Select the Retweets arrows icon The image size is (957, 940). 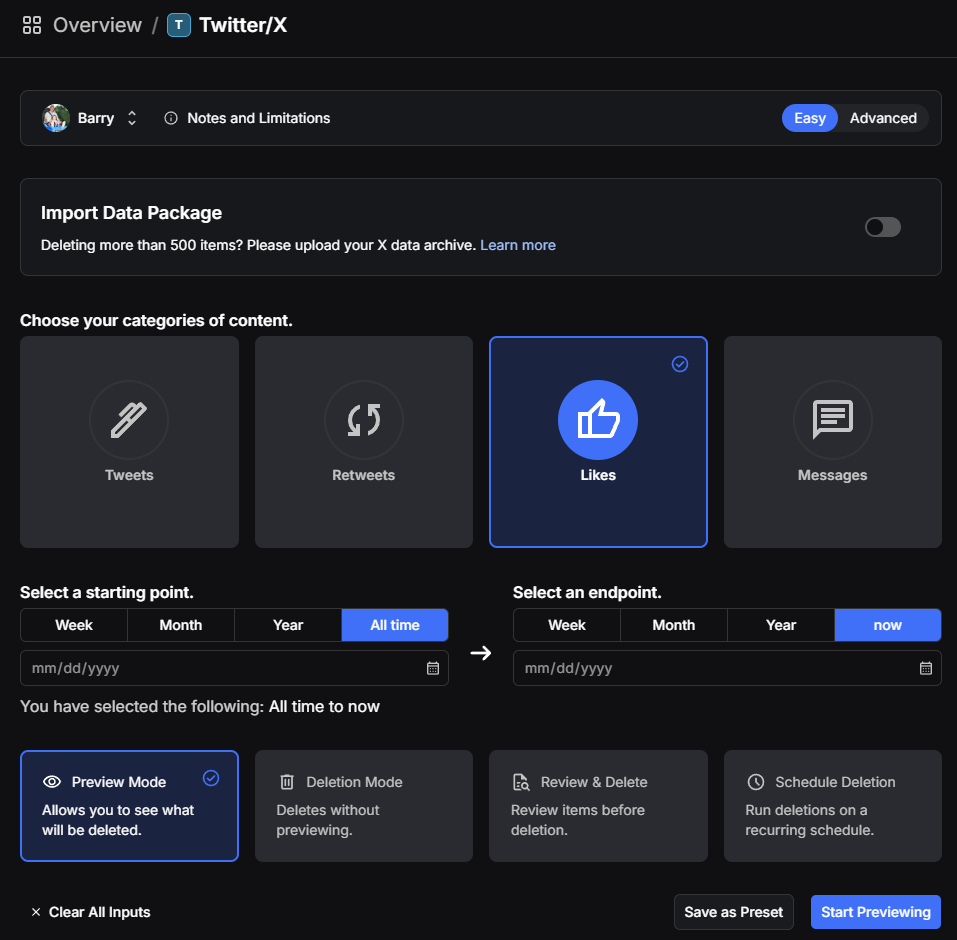point(364,420)
